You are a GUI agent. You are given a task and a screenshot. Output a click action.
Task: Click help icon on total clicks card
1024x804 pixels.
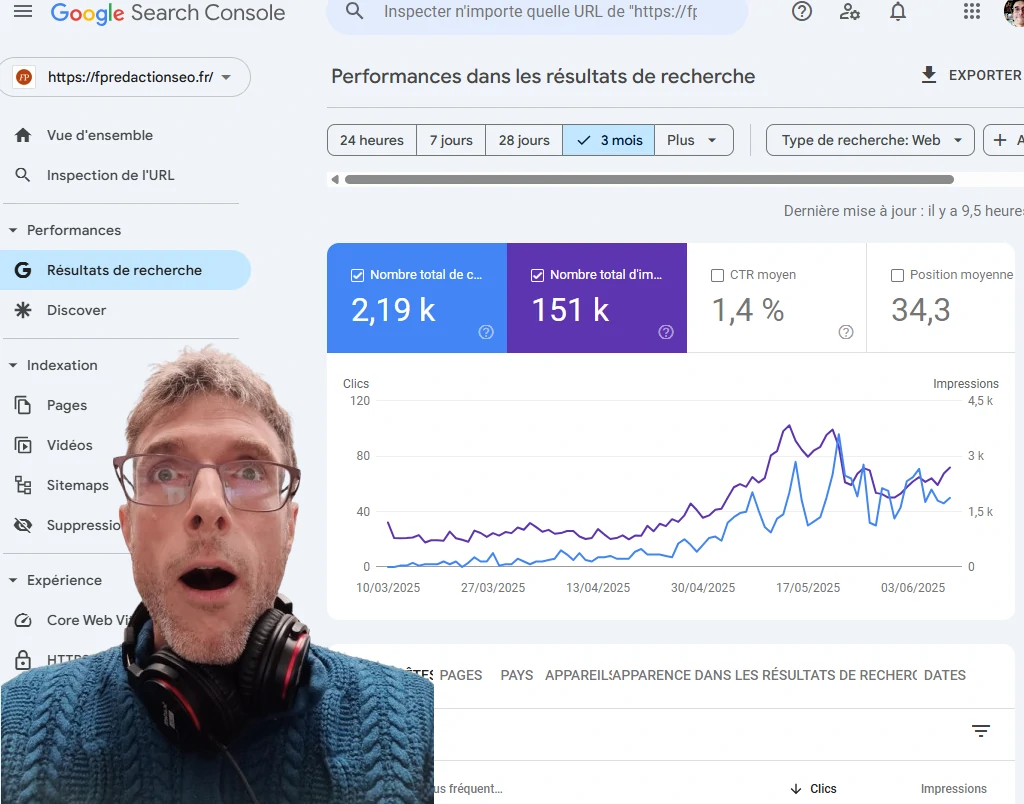[x=486, y=332]
